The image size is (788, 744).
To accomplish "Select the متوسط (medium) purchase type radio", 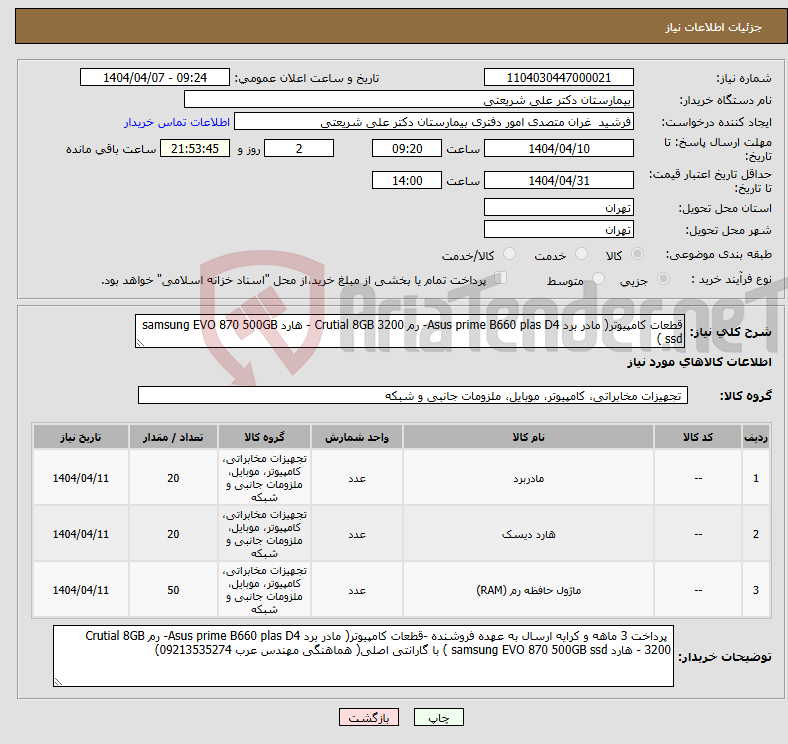I will 598,278.
